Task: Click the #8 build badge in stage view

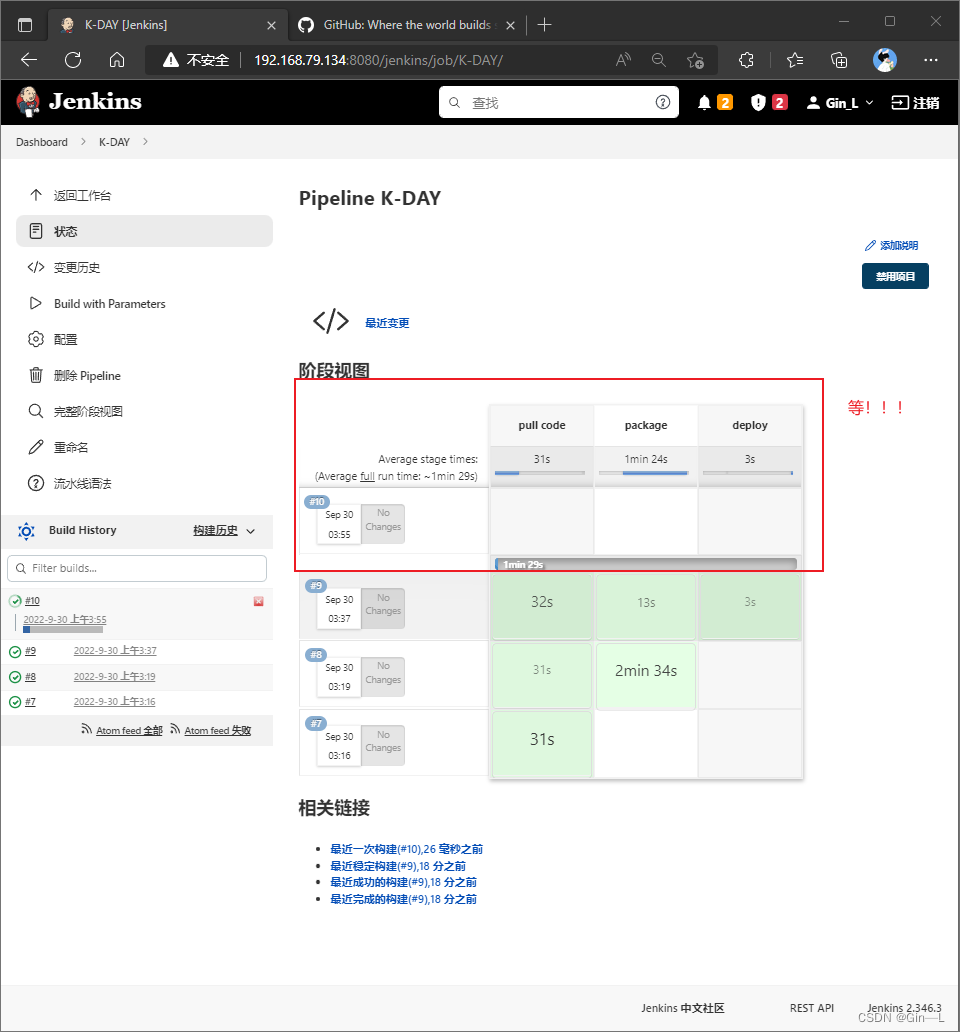Action: (x=316, y=654)
